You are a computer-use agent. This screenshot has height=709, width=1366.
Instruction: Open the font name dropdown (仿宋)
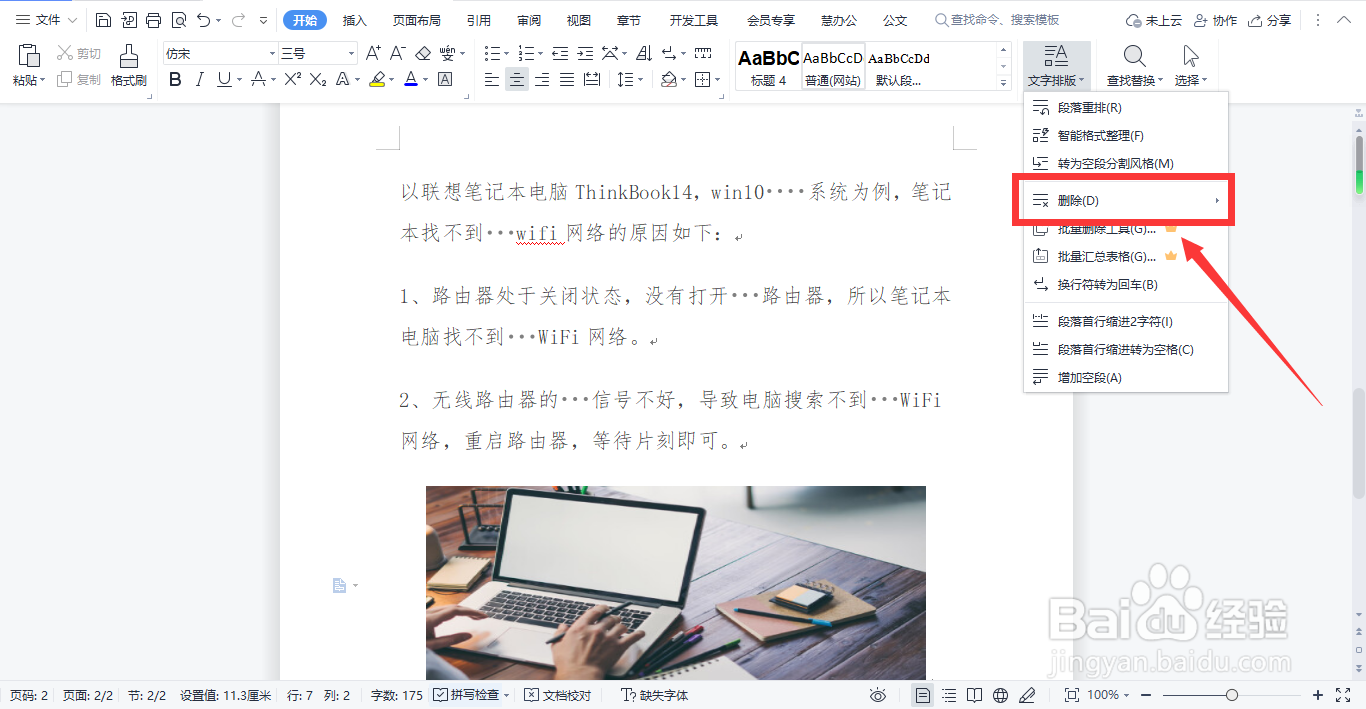point(272,54)
